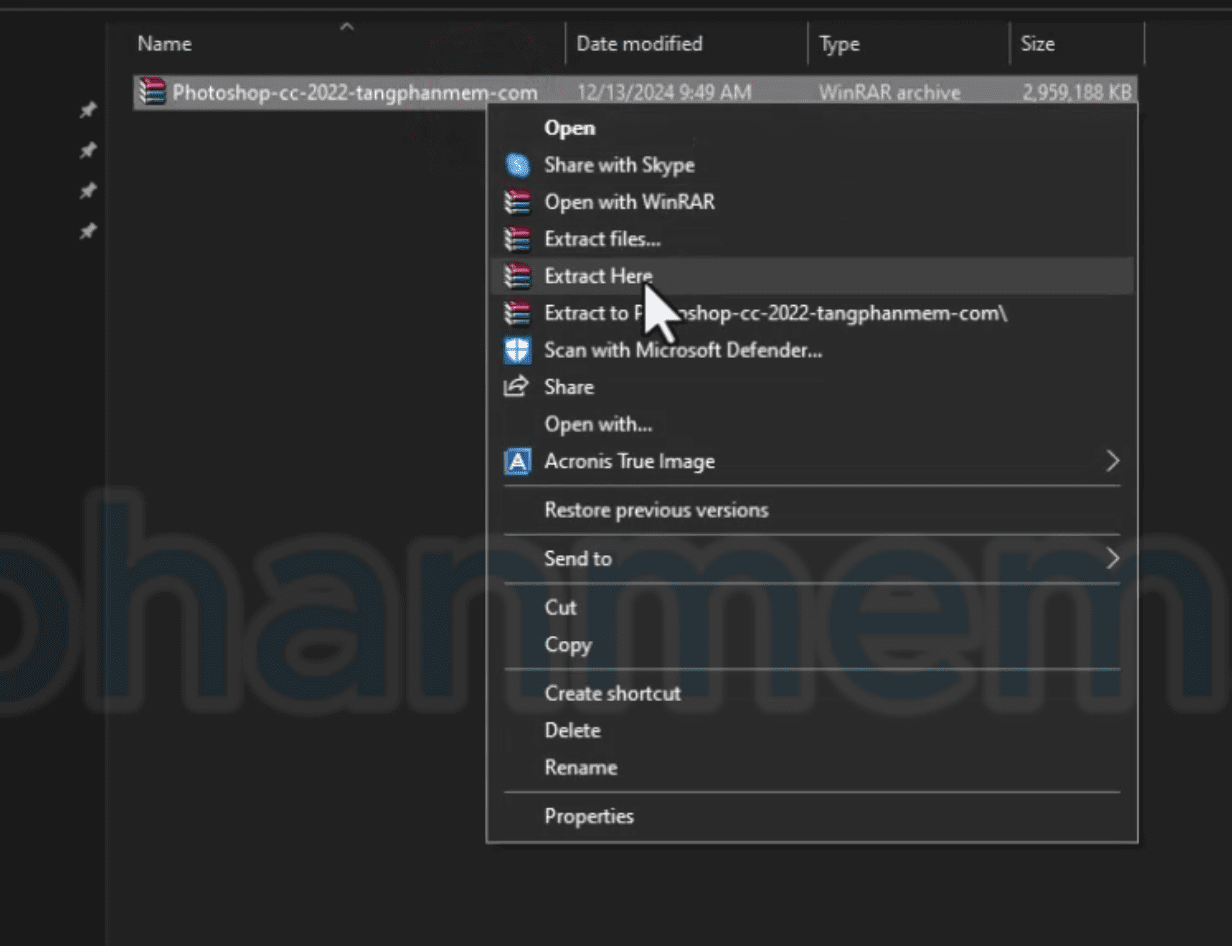Click the WinRAR icon next to Extract files...

coord(516,239)
